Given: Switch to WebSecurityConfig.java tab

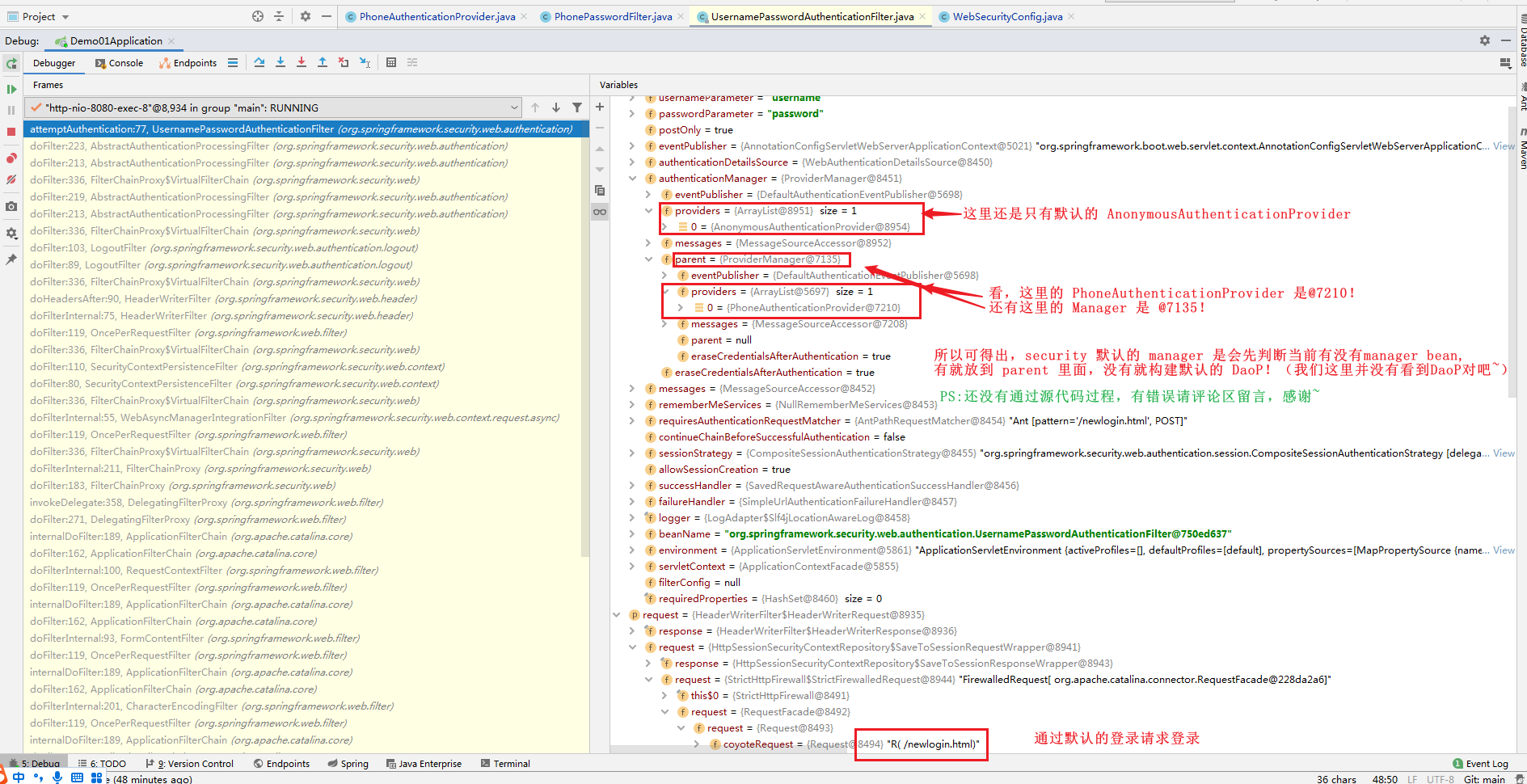Looking at the screenshot, I should (x=1006, y=15).
